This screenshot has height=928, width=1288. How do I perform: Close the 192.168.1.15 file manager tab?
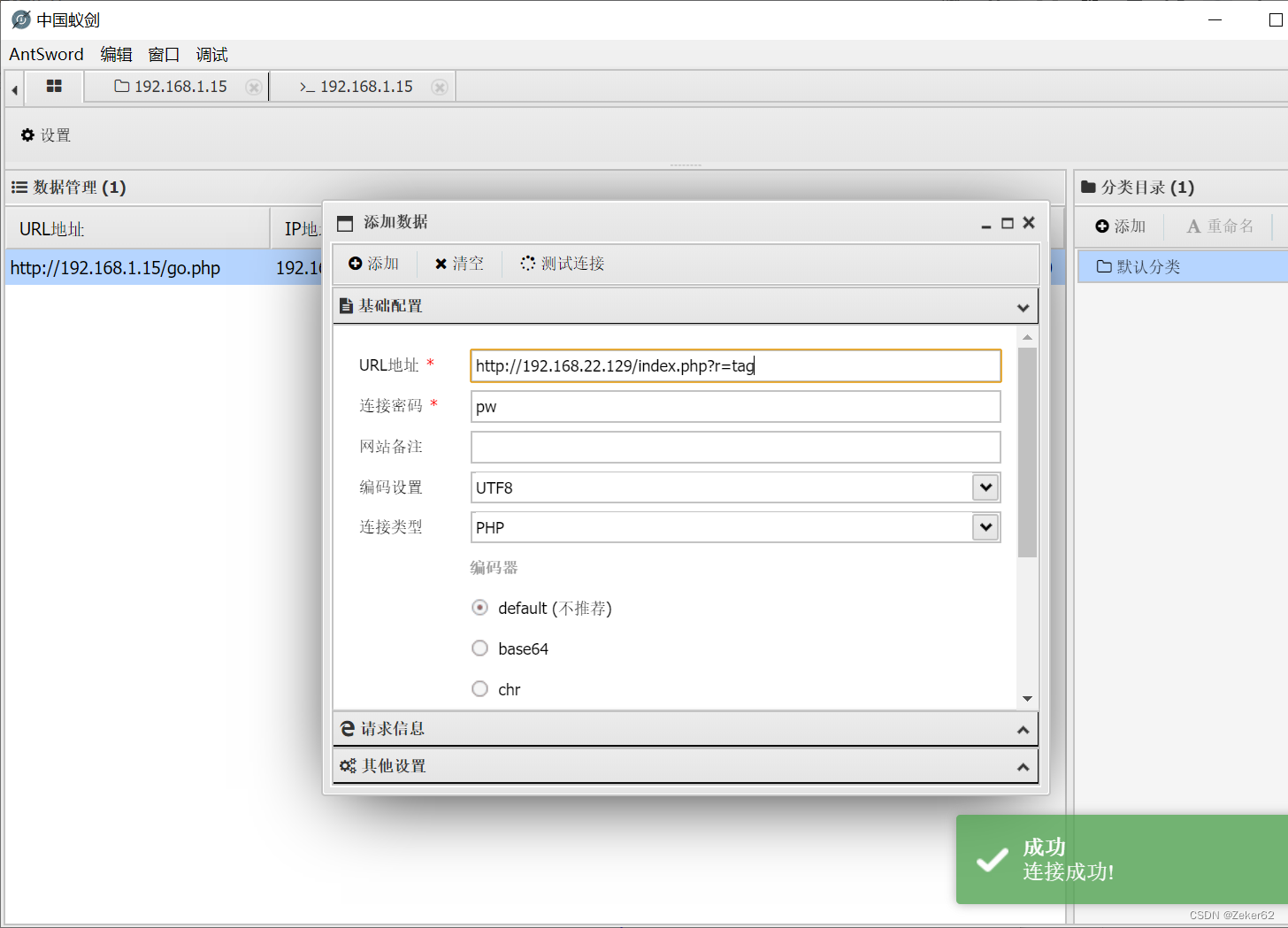(x=253, y=87)
